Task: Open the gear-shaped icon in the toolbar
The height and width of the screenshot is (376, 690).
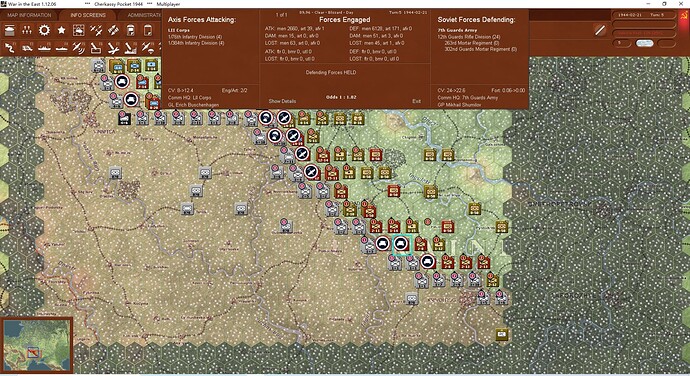Action: (x=44, y=30)
